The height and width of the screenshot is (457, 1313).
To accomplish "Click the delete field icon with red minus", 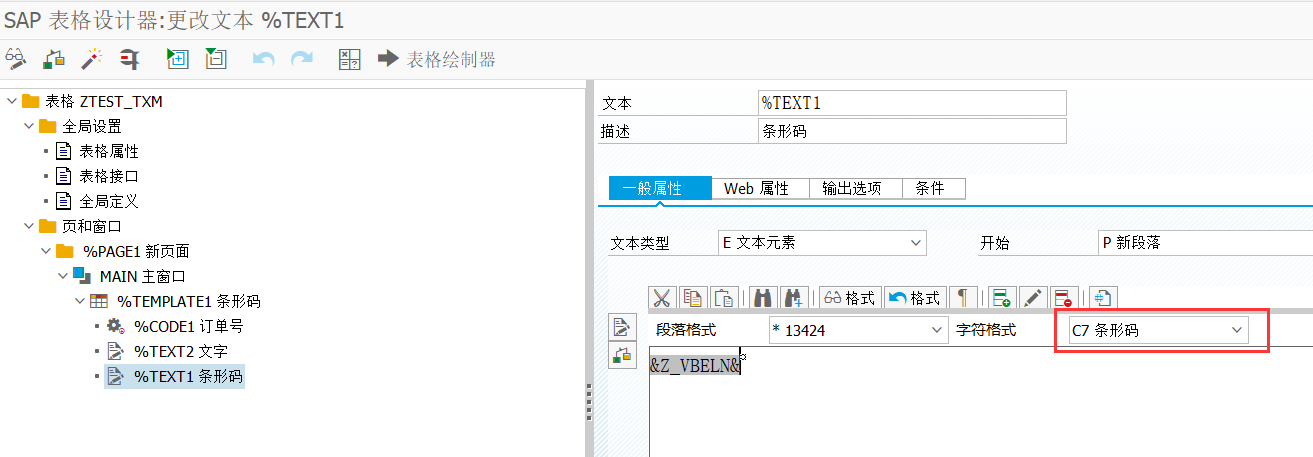I will point(1063,297).
